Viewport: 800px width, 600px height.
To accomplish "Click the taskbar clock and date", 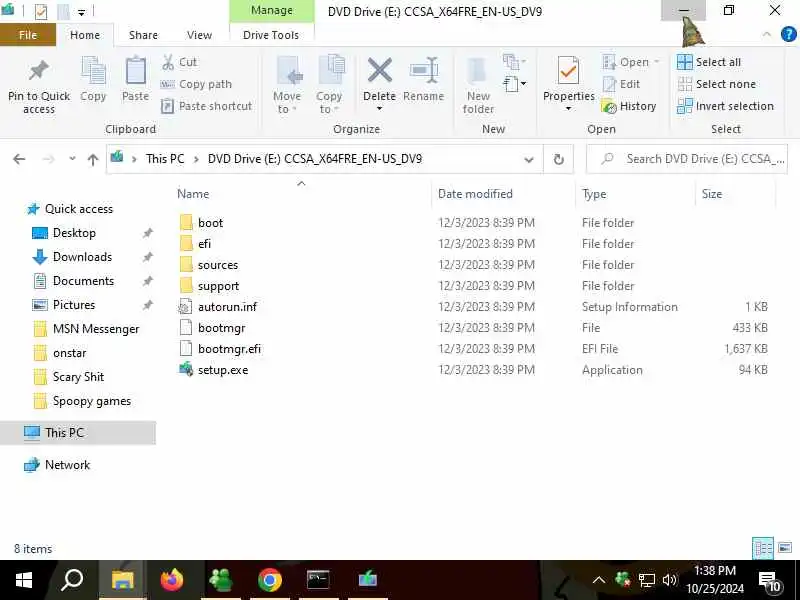I will pyautogui.click(x=715, y=580).
